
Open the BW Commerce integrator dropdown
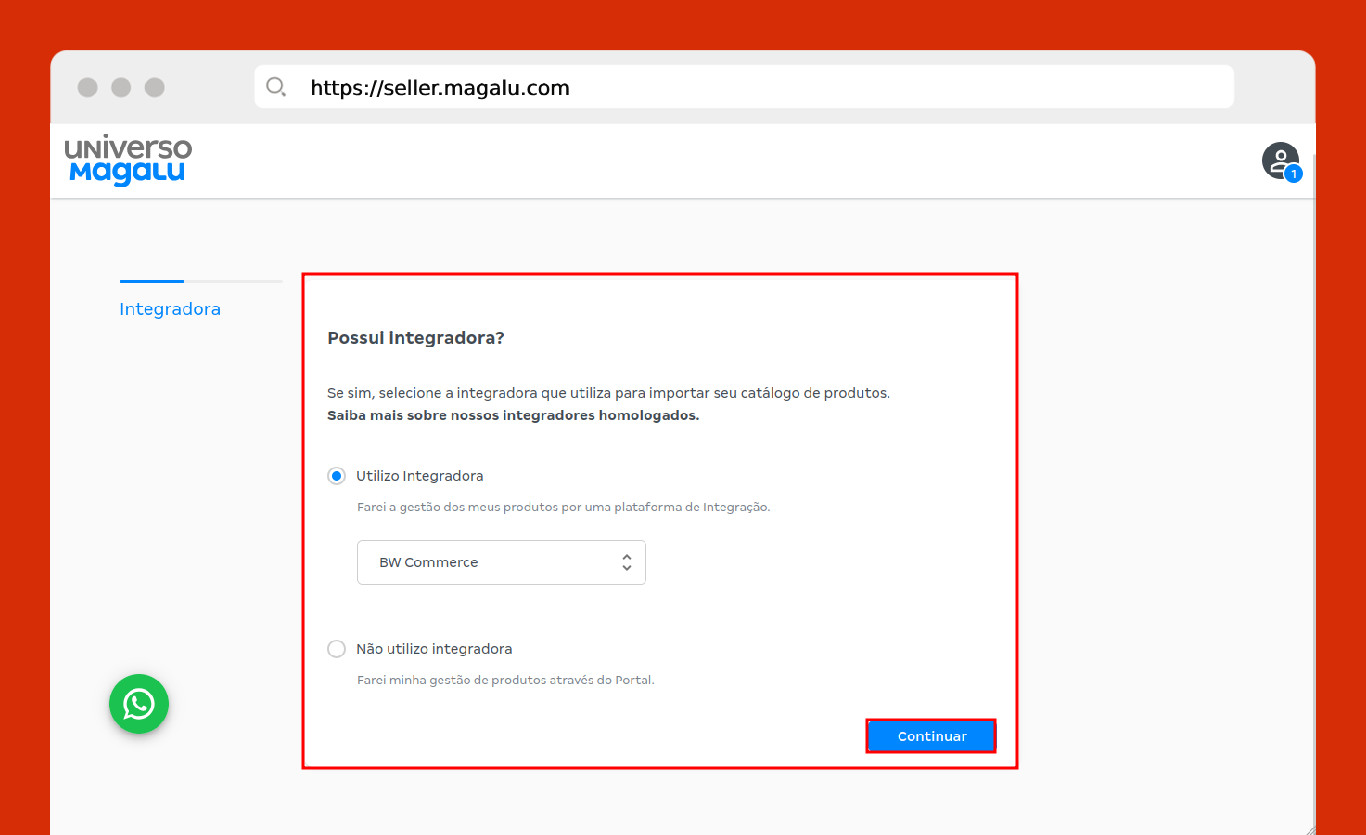(x=501, y=562)
